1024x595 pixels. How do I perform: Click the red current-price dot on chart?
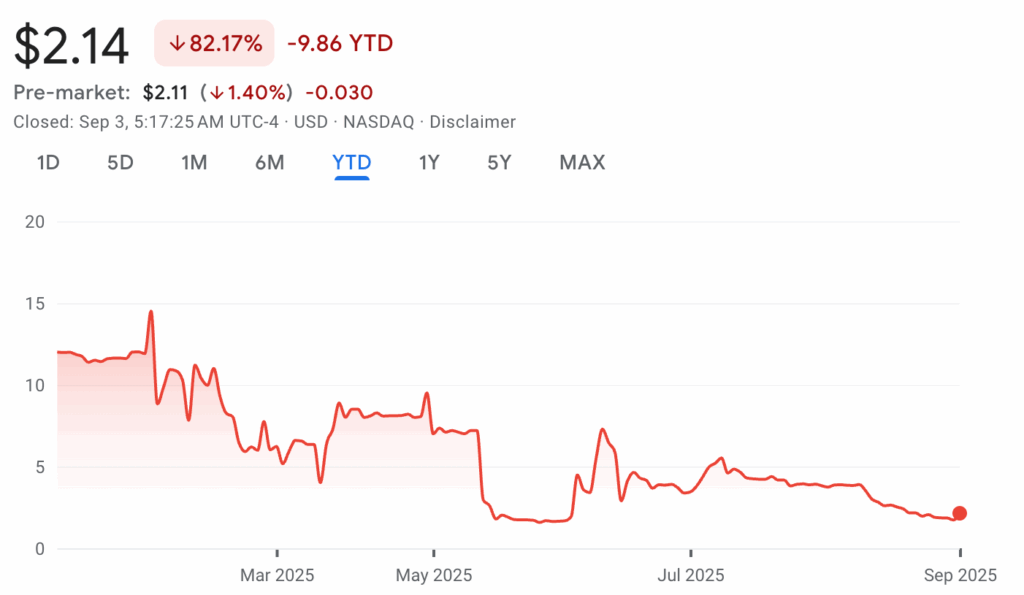(x=960, y=513)
